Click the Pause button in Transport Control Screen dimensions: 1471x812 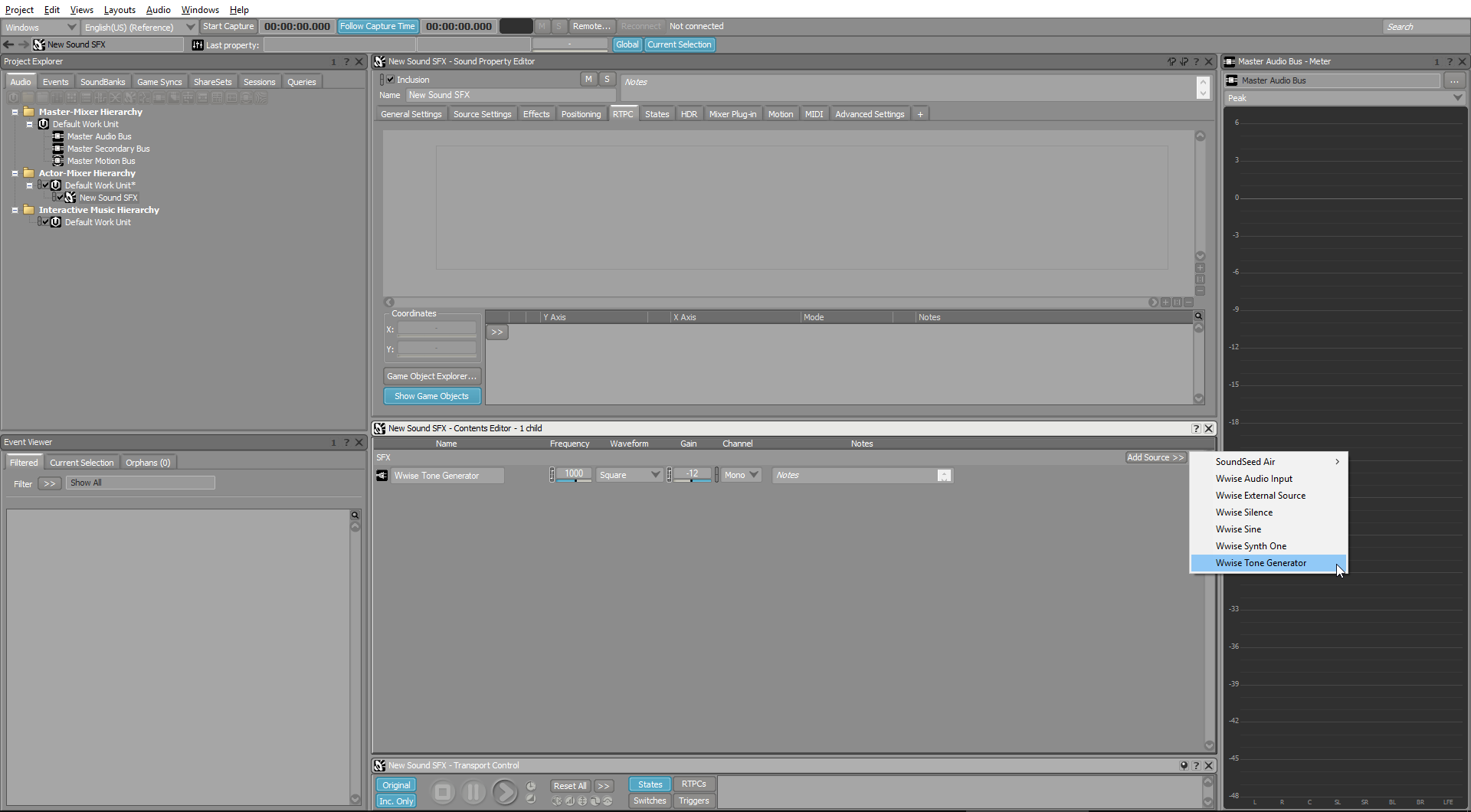tap(473, 792)
